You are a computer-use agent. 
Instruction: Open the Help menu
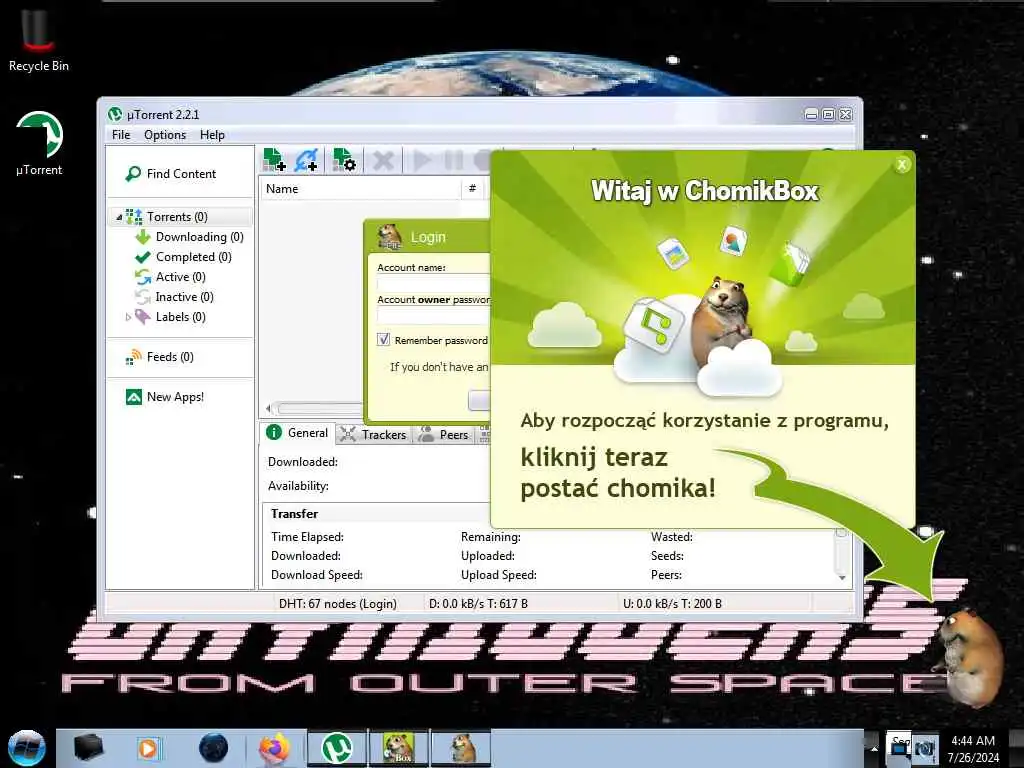212,135
